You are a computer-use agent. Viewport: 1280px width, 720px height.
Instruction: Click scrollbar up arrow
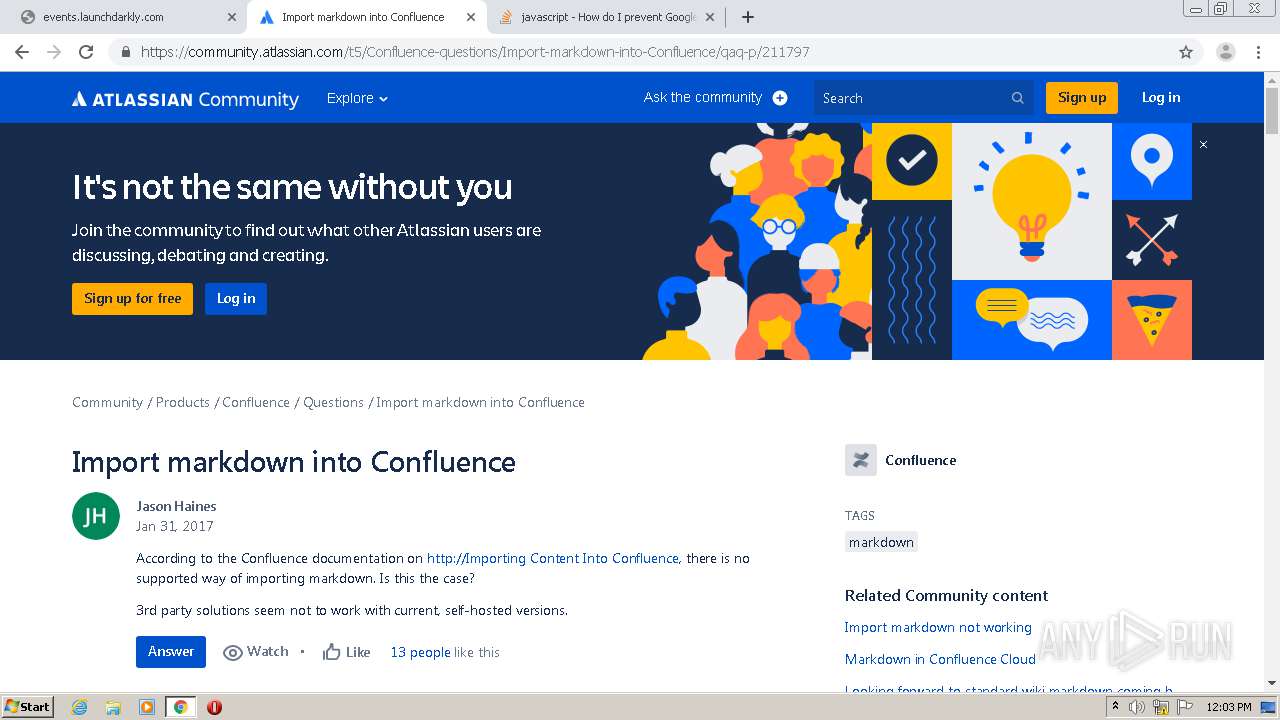pos(1272,79)
